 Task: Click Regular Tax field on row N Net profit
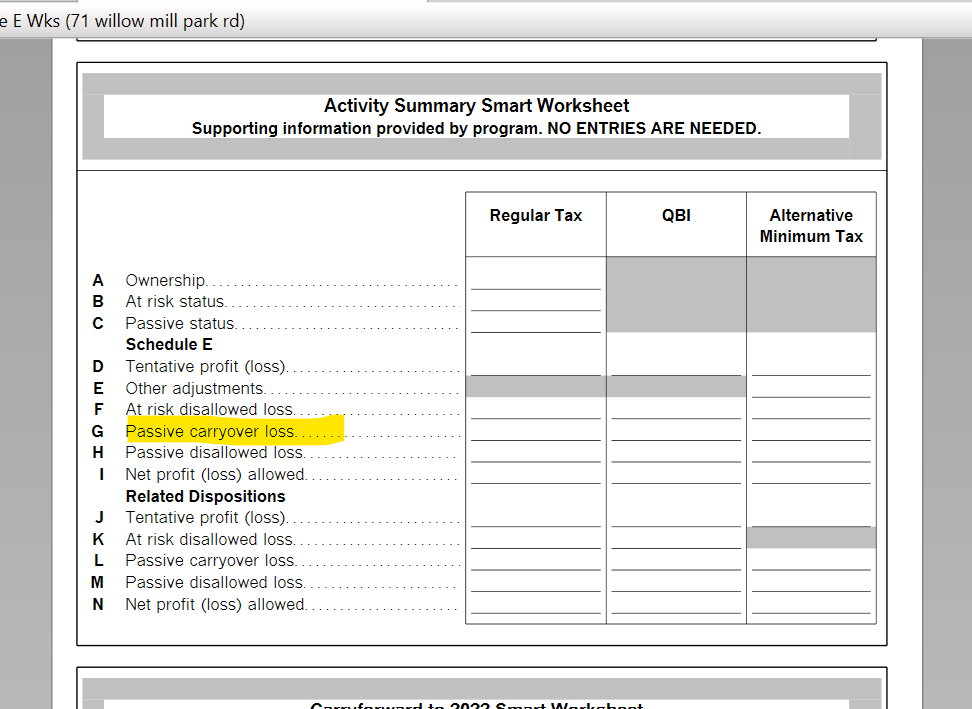coord(536,604)
